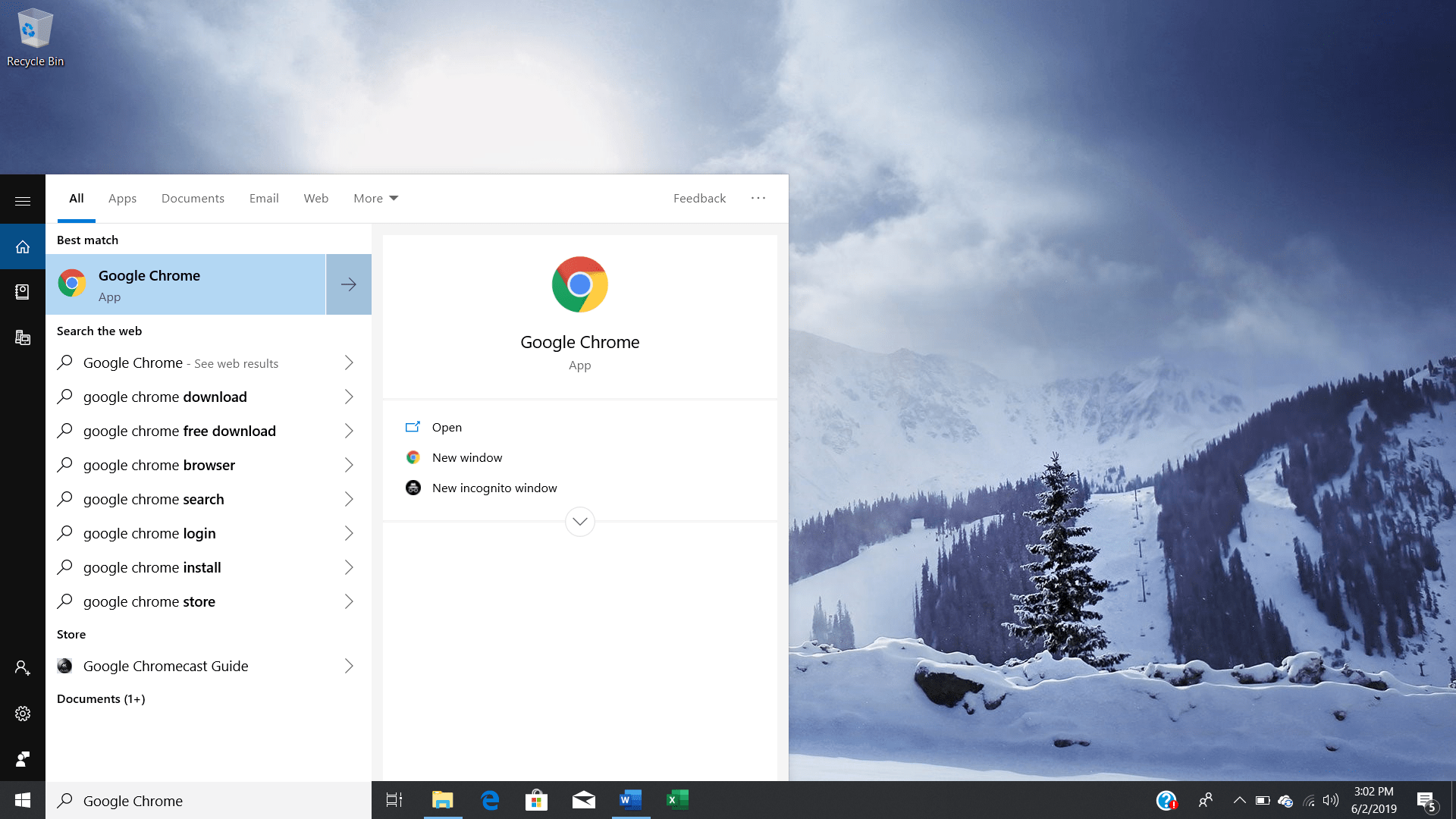Launch Excel from the taskbar
The image size is (1456, 819).
677,800
